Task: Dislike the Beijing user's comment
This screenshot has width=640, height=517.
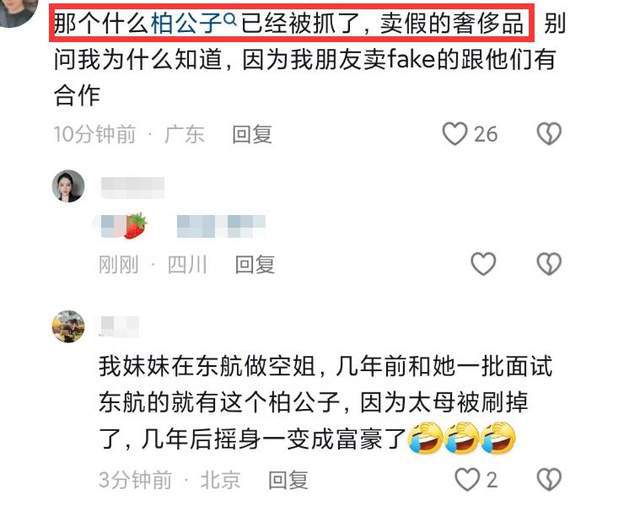Action: 549,479
